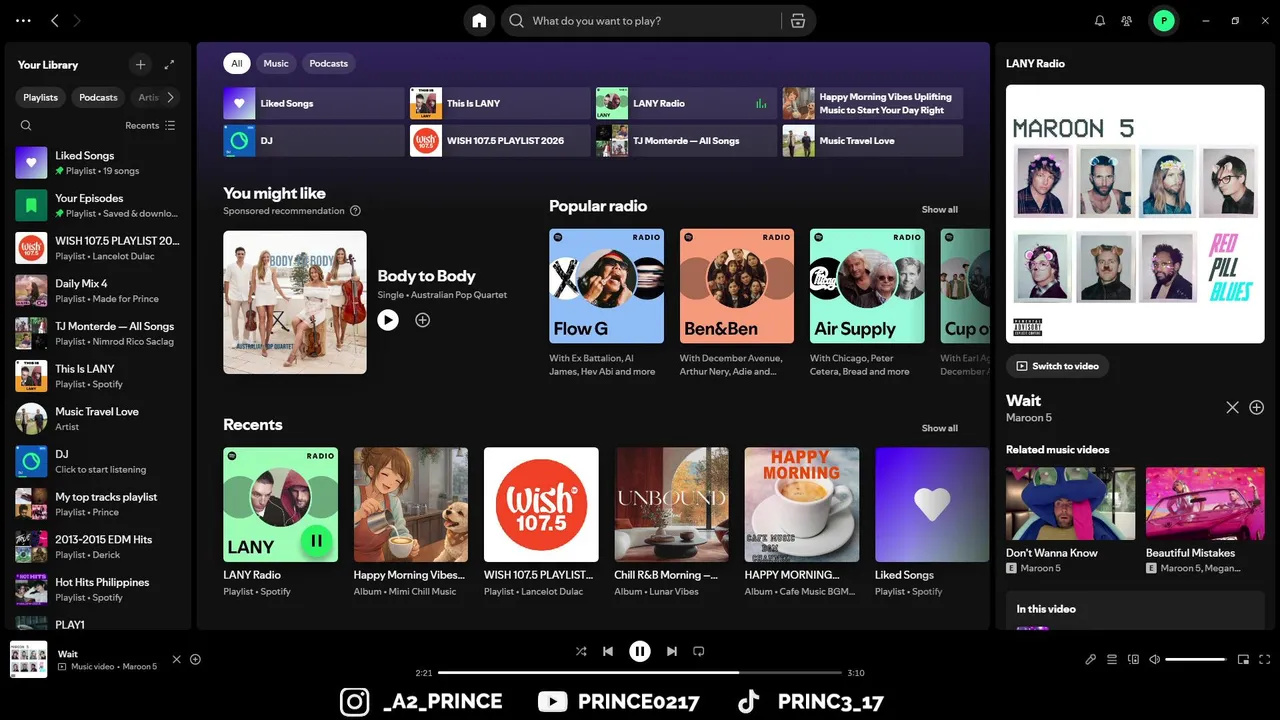This screenshot has height=720, width=1280.
Task: Filter home feed by Podcasts
Action: point(328,63)
